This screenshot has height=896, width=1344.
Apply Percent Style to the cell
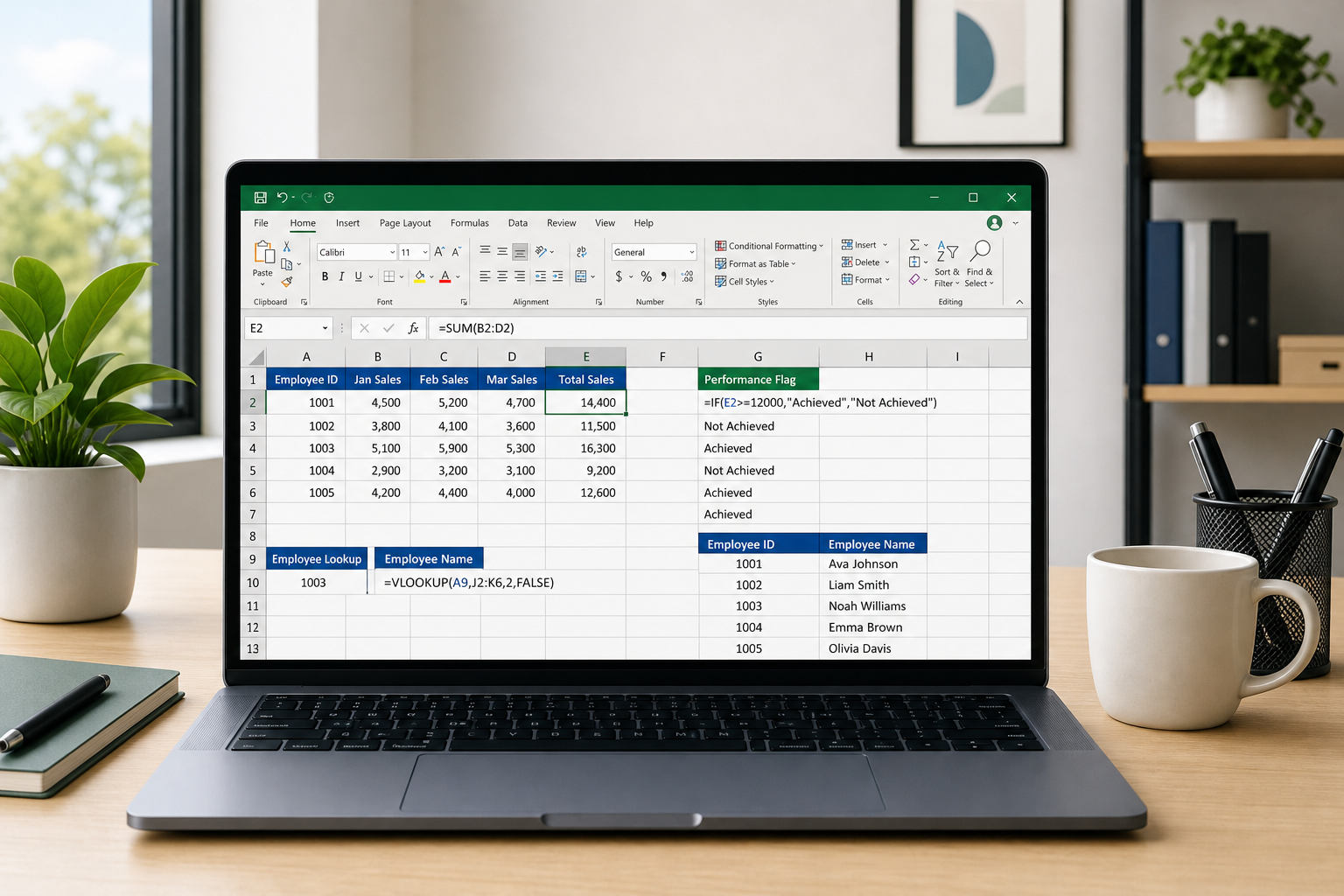click(646, 276)
